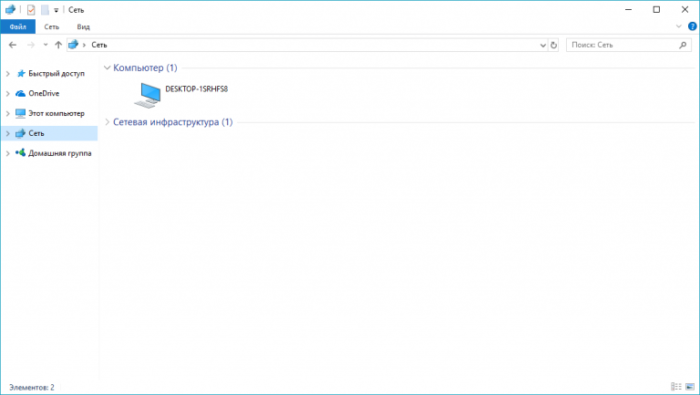The width and height of the screenshot is (700, 395).
Task: Select Домашняя группа in the navigation pane
Action: pyautogui.click(x=60, y=153)
